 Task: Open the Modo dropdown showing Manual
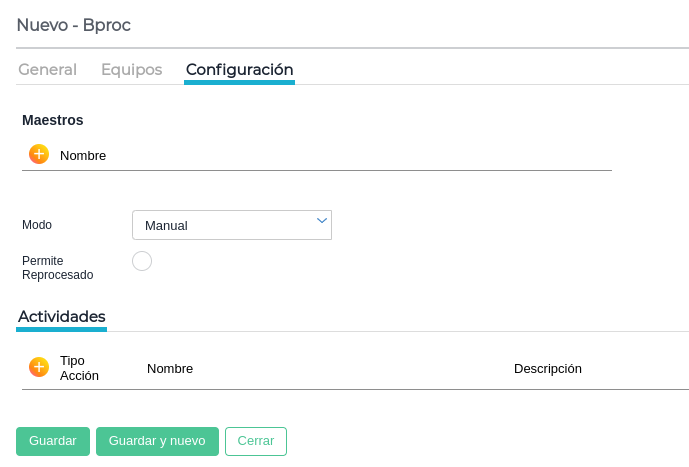[x=231, y=225]
